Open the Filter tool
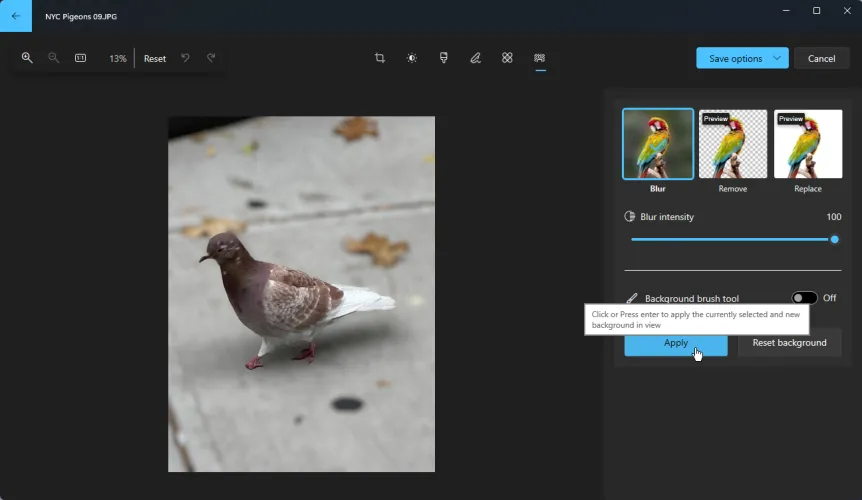Viewport: 862px width, 500px height. coord(443,58)
